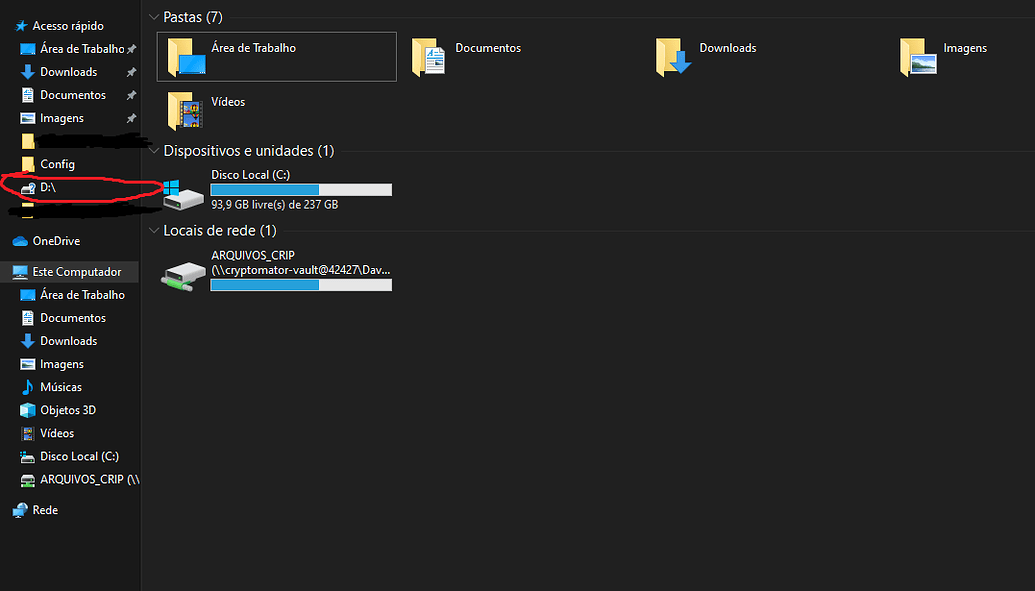The image size is (1035, 591).
Task: Click the Objetos 3D cube icon
Action: pyautogui.click(x=28, y=410)
